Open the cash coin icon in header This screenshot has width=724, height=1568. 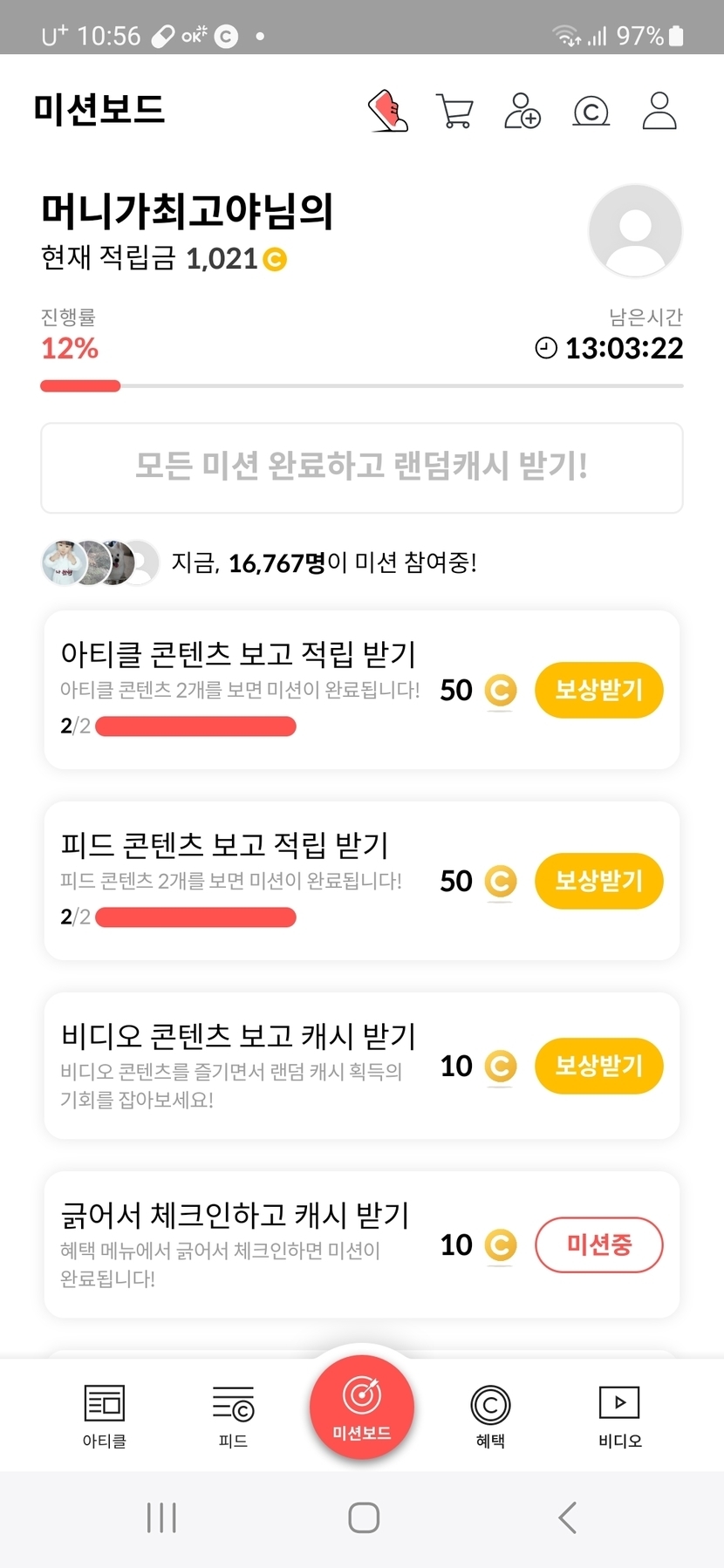(591, 111)
